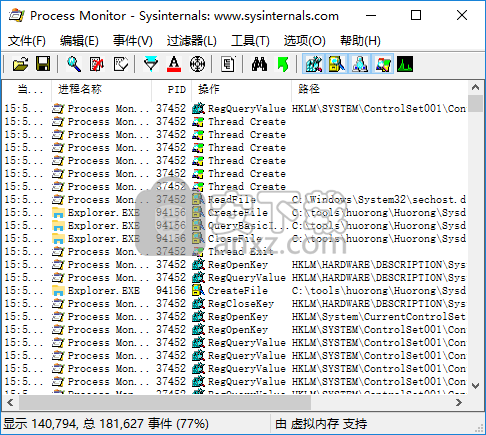Select the Thread Exit operation cell
This screenshot has height=435, width=486.
pyautogui.click(x=241, y=252)
